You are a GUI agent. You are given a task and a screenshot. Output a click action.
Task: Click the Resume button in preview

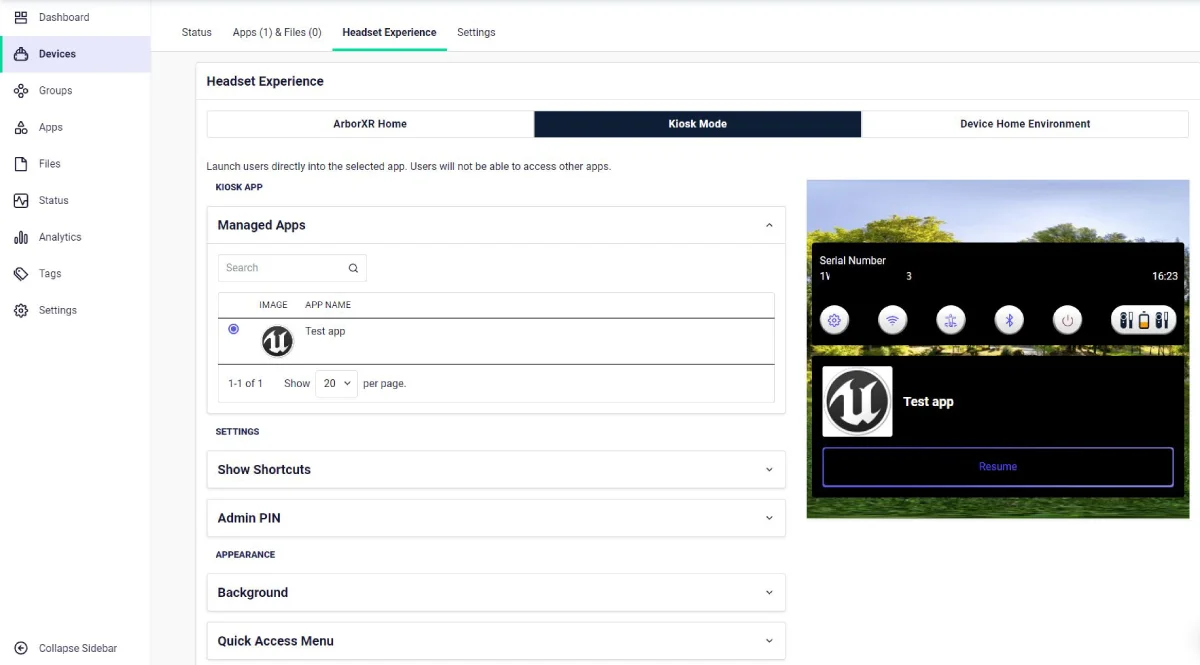tap(997, 467)
